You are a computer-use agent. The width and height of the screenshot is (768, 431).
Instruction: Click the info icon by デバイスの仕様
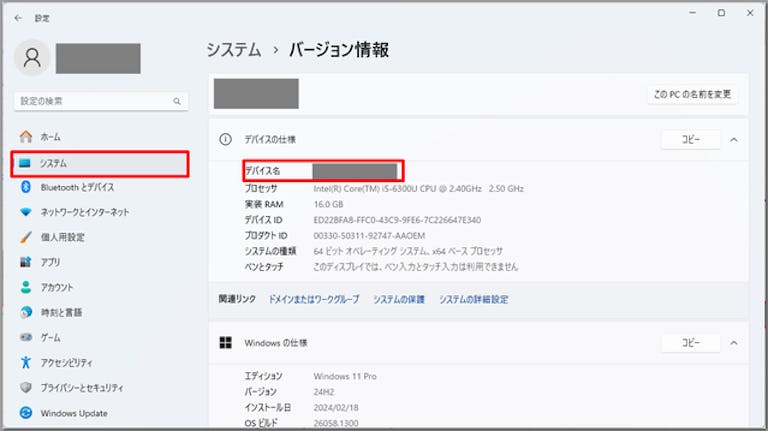pyautogui.click(x=225, y=140)
